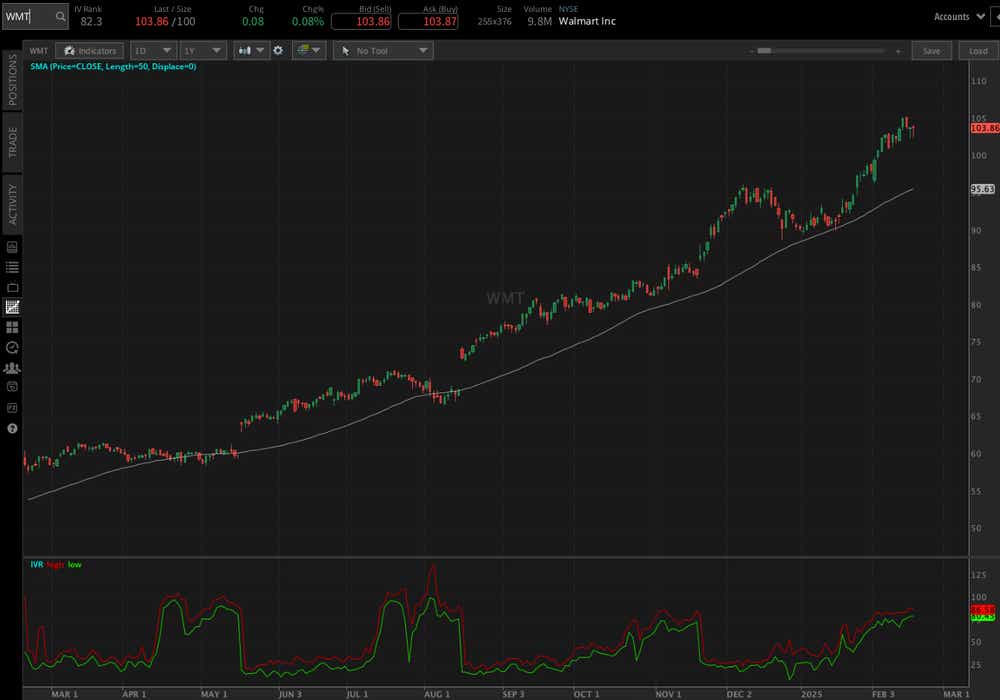The height and width of the screenshot is (700, 1000).
Task: Open the chart icon in left sidebar
Action: click(12, 307)
